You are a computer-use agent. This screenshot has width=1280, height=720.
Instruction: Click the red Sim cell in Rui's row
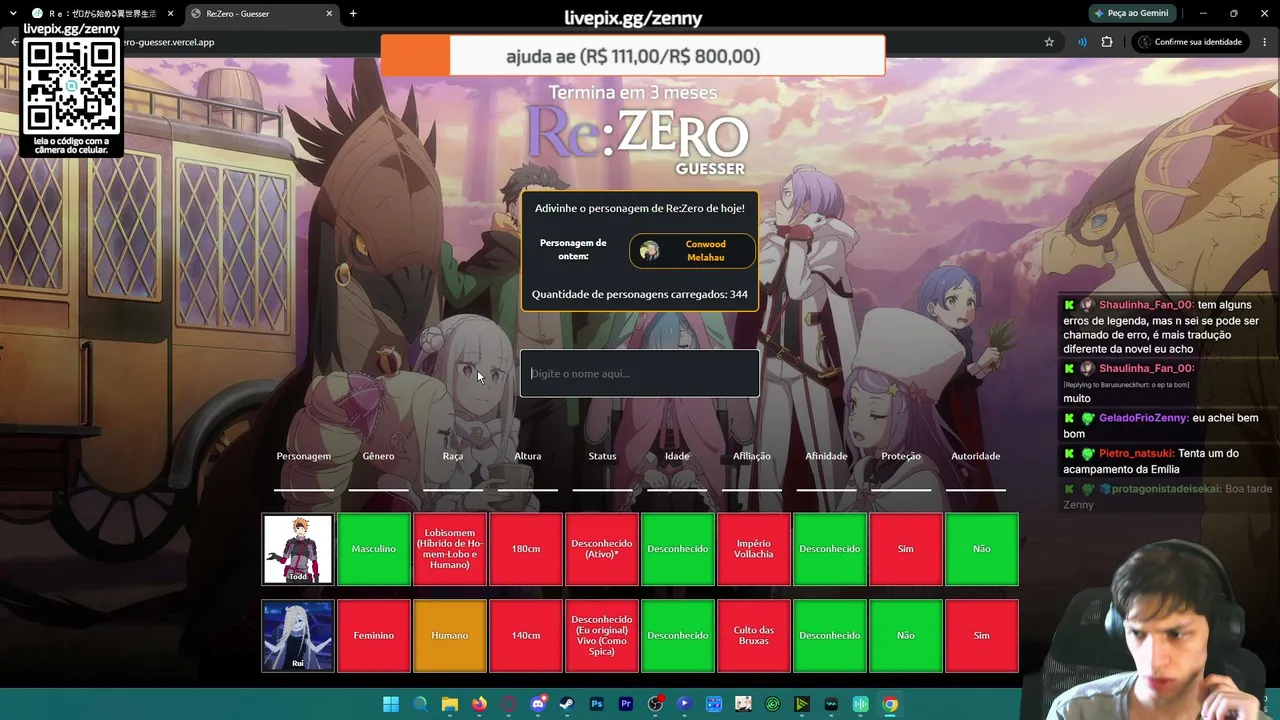pyautogui.click(x=982, y=636)
